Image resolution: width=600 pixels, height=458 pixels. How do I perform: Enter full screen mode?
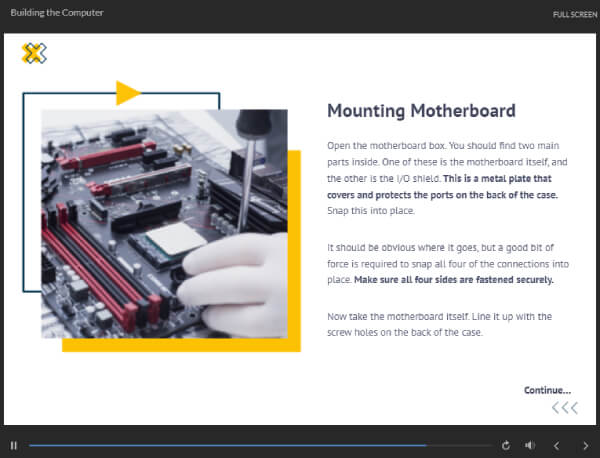point(574,14)
